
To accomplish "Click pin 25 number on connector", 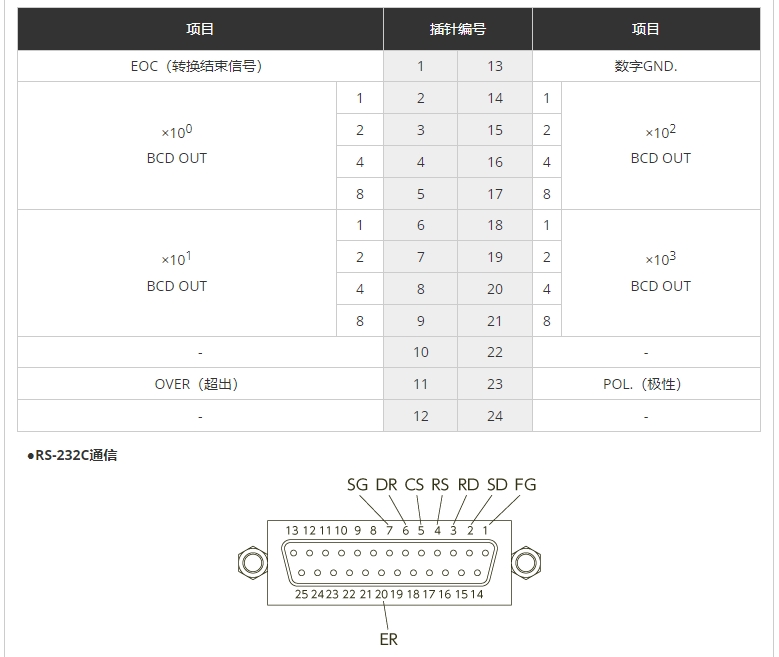I will pos(302,594).
